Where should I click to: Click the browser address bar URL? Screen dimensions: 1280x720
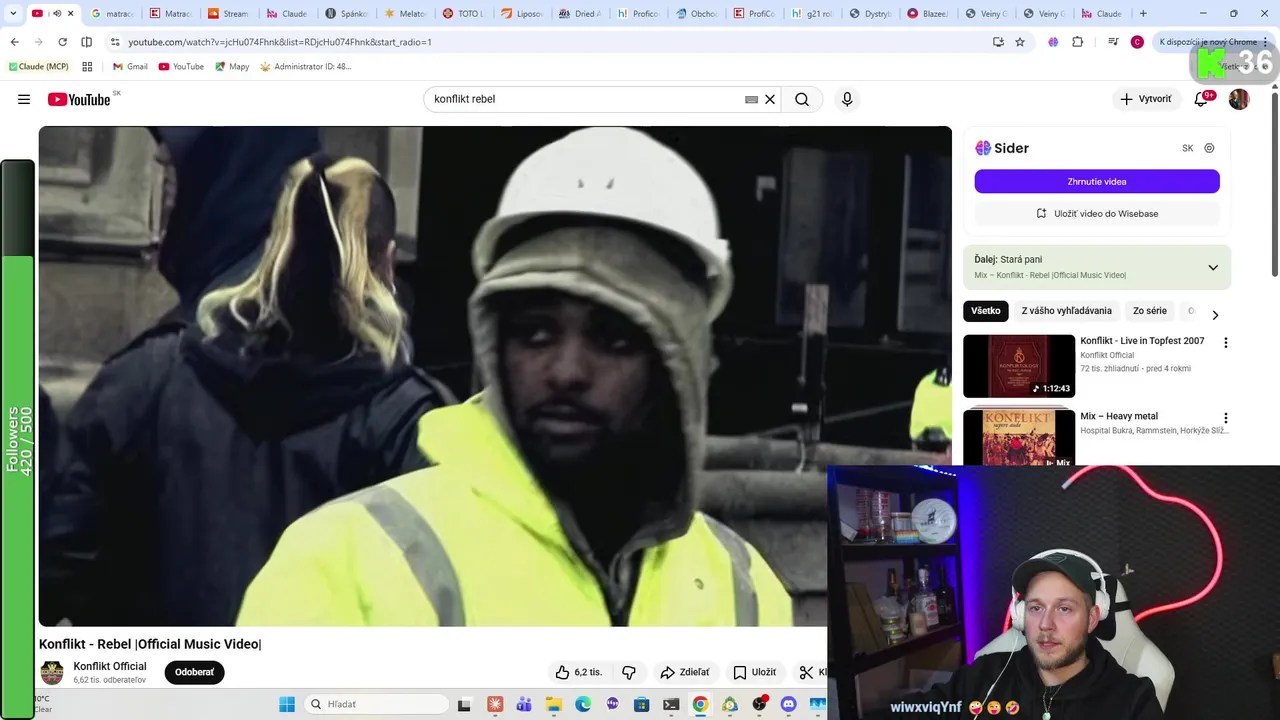280,42
